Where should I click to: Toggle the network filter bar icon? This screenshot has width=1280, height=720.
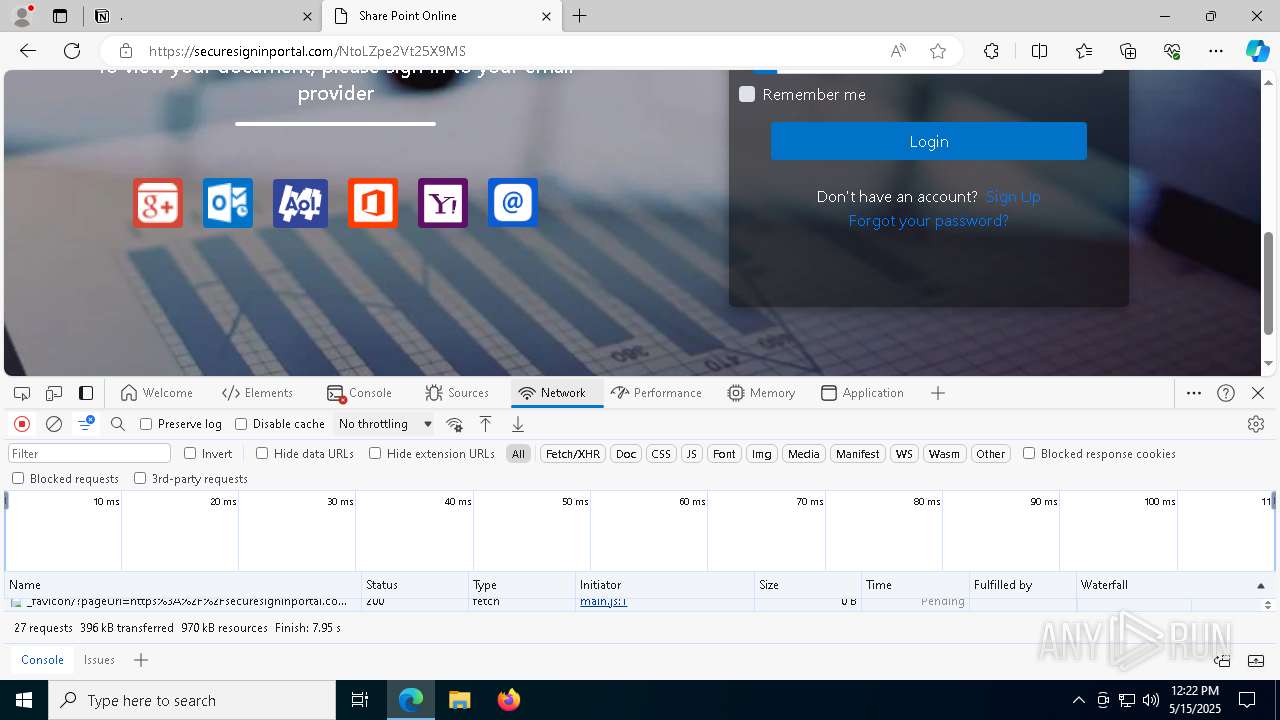click(86, 424)
